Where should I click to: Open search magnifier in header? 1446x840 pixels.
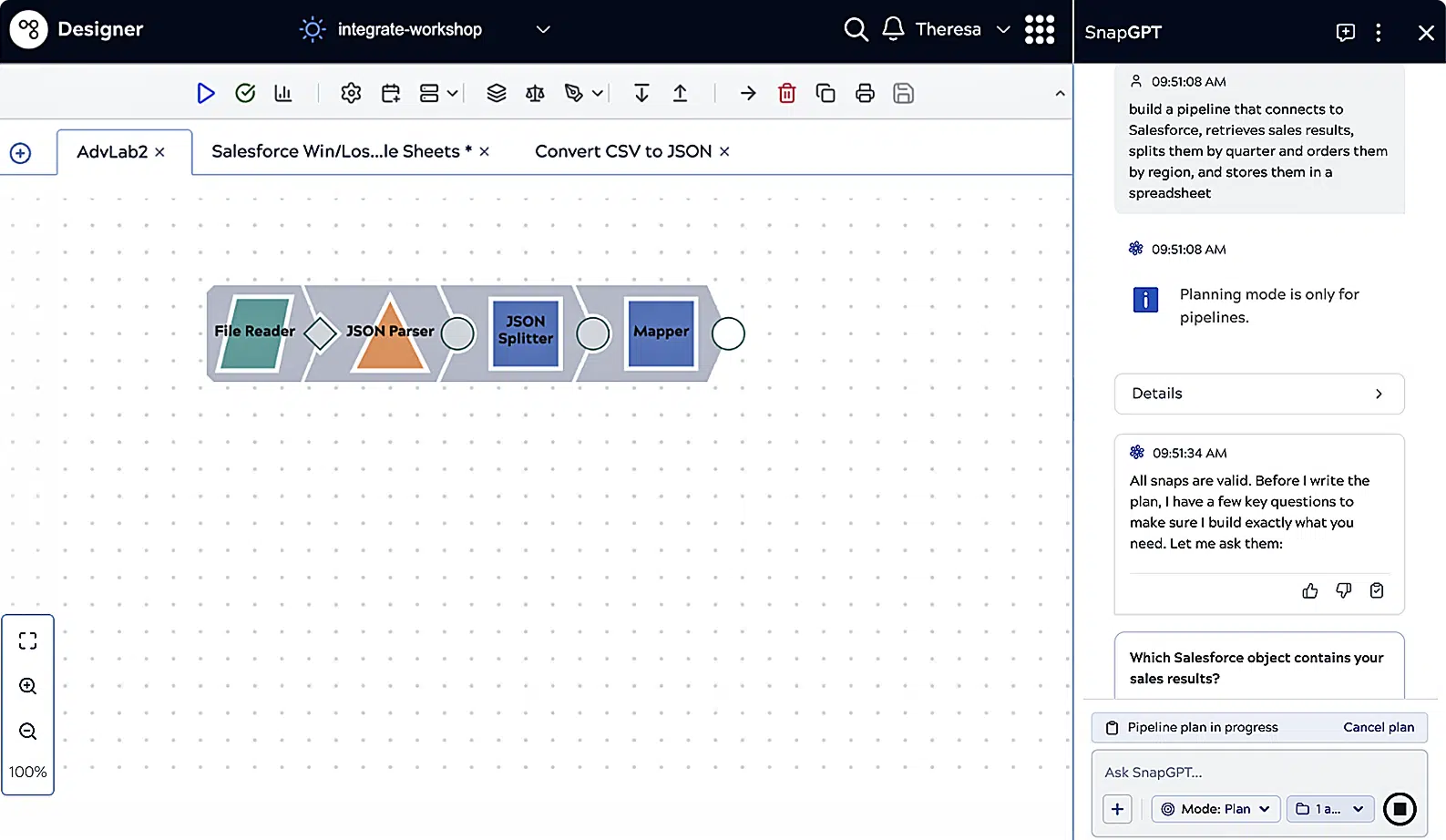coord(856,29)
